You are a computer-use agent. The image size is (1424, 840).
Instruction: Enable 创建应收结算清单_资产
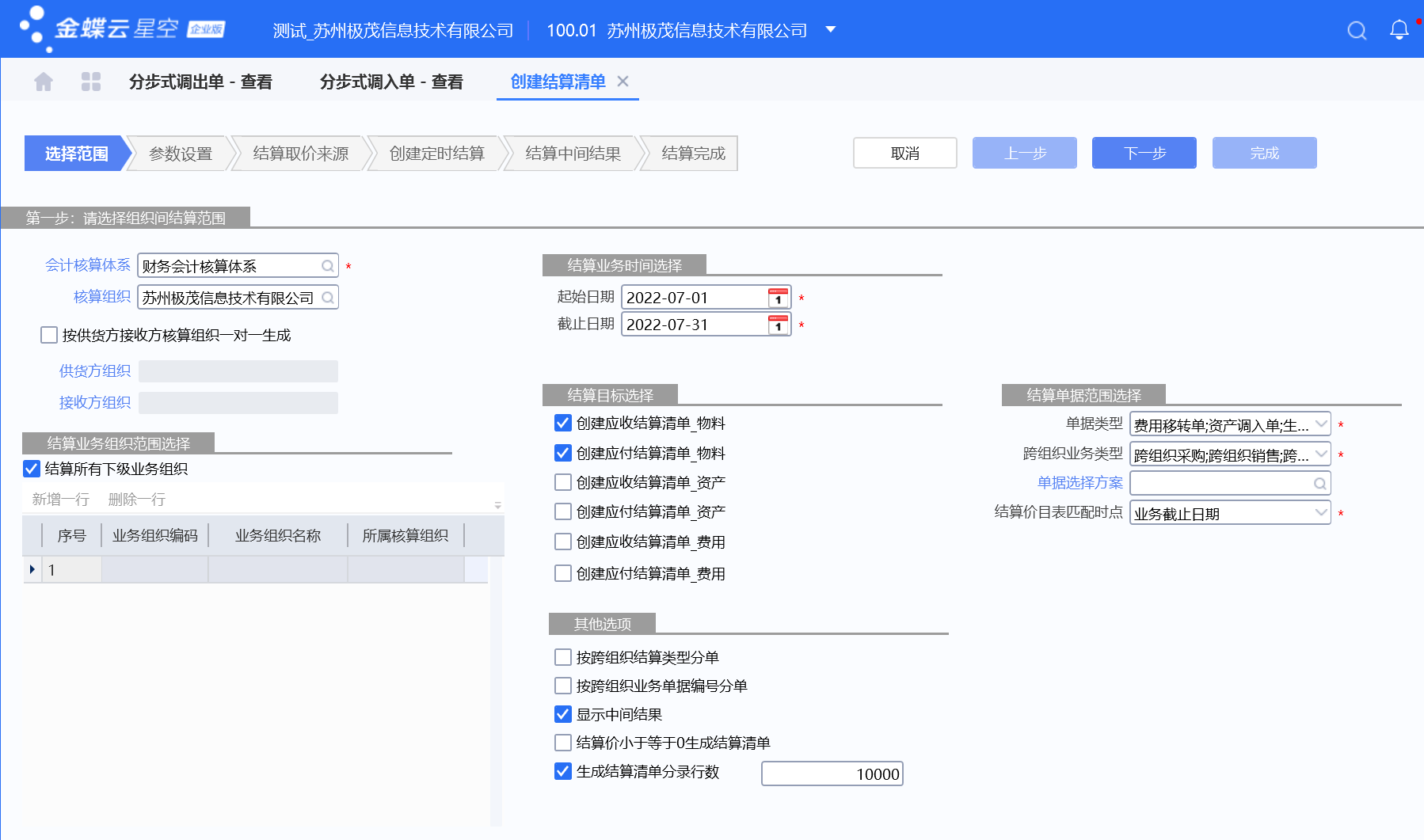click(x=563, y=482)
